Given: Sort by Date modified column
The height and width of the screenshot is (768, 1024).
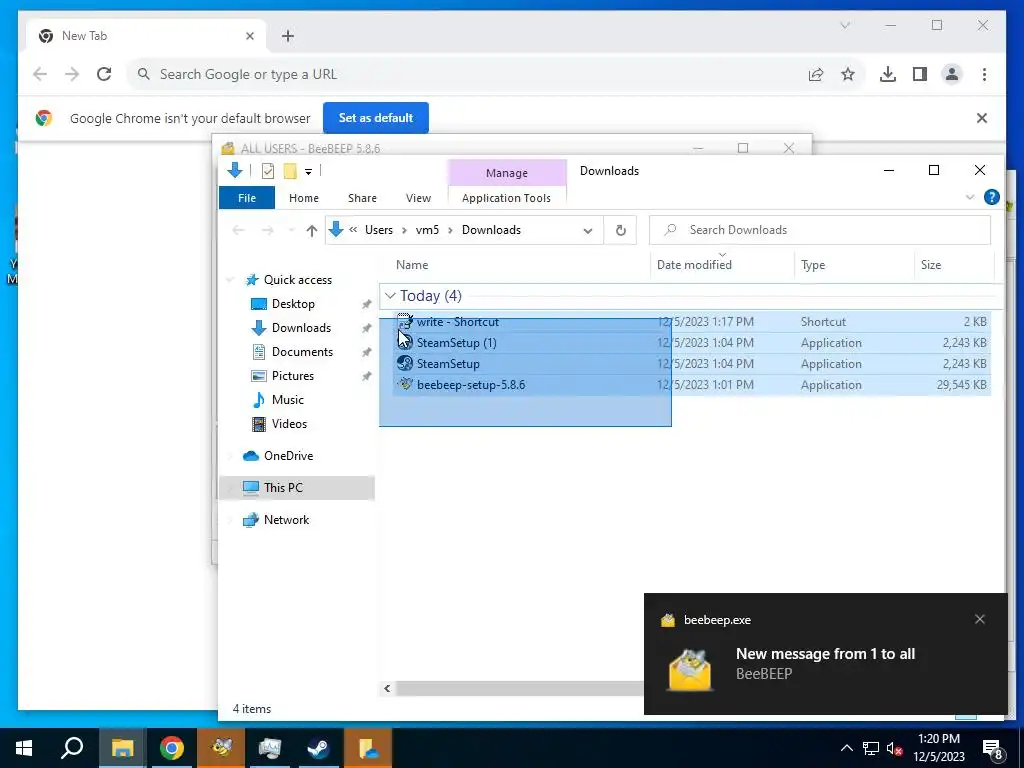Looking at the screenshot, I should click(x=694, y=264).
